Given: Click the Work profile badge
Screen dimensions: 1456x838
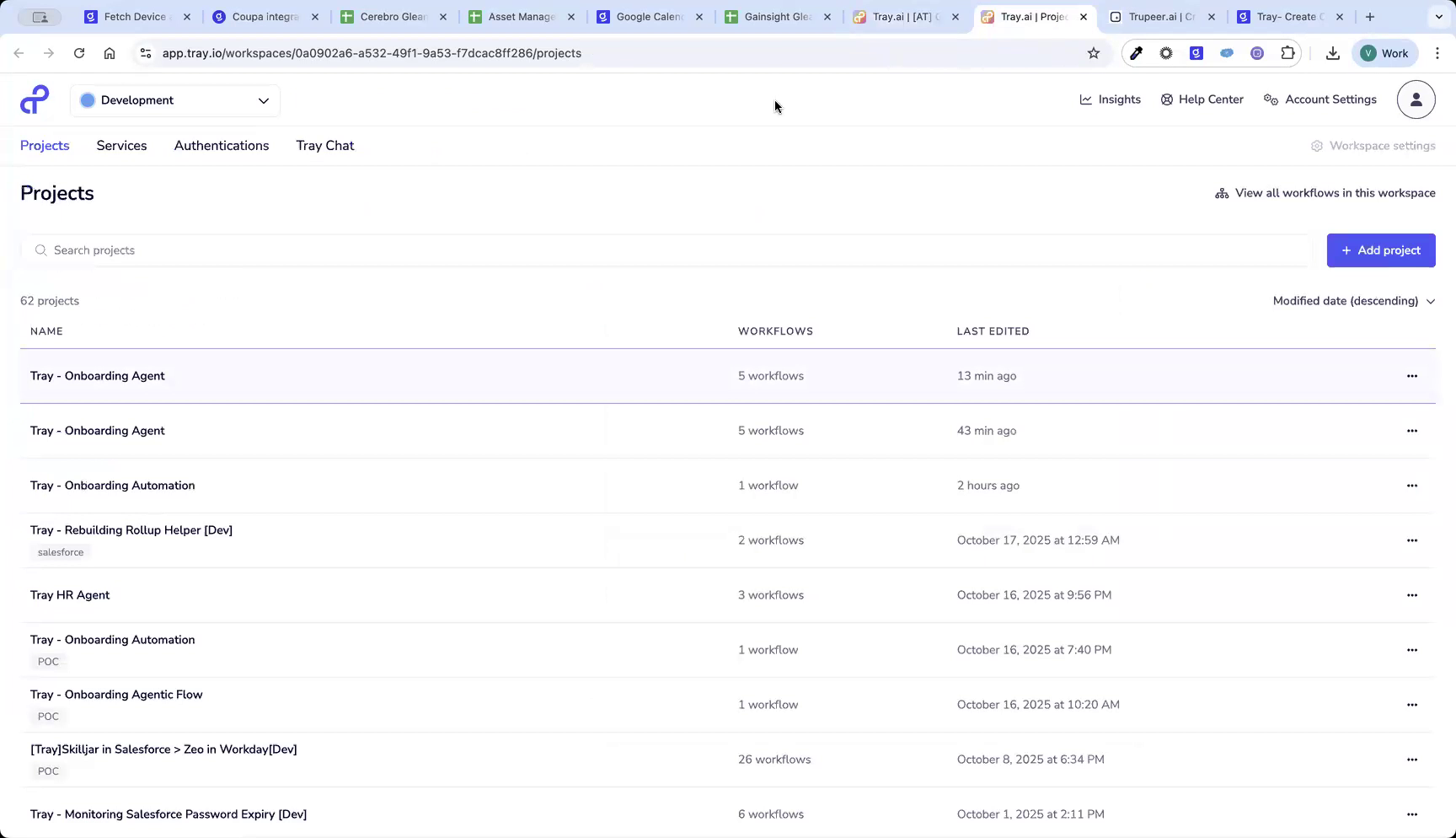Looking at the screenshot, I should [1384, 53].
